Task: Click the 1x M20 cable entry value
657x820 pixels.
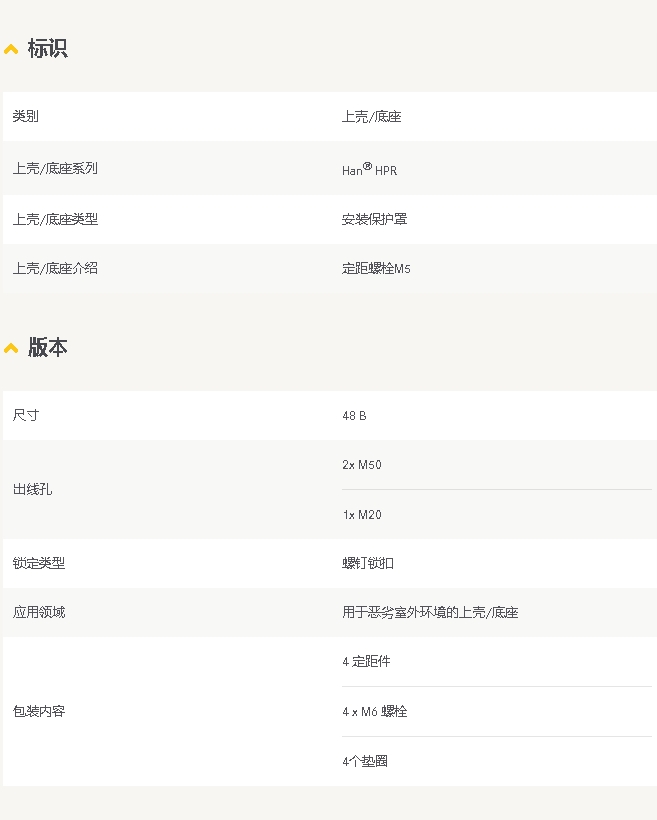Action: pos(361,515)
